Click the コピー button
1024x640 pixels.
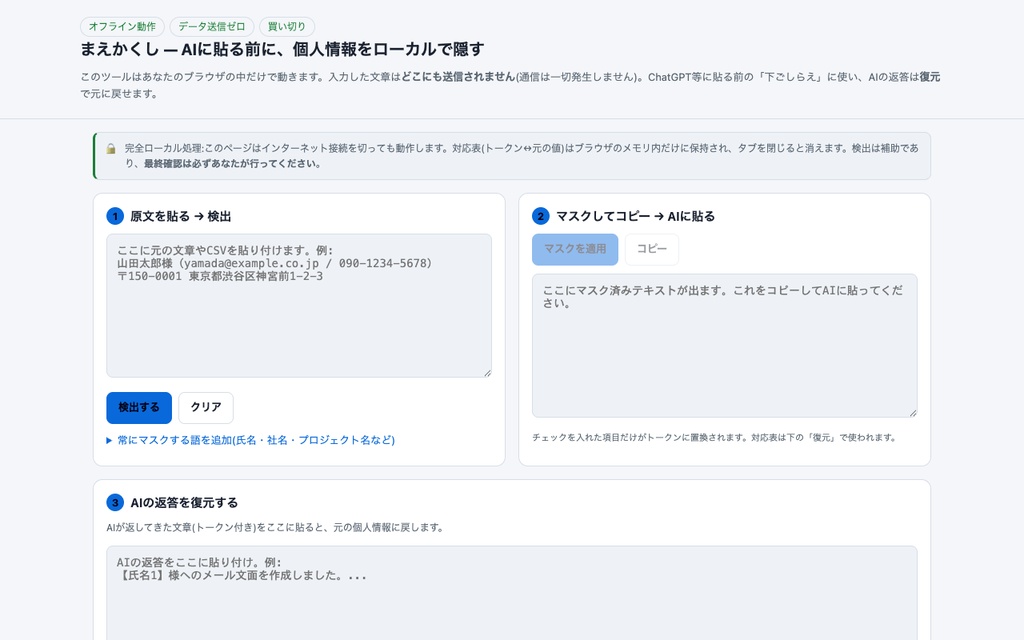click(652, 249)
